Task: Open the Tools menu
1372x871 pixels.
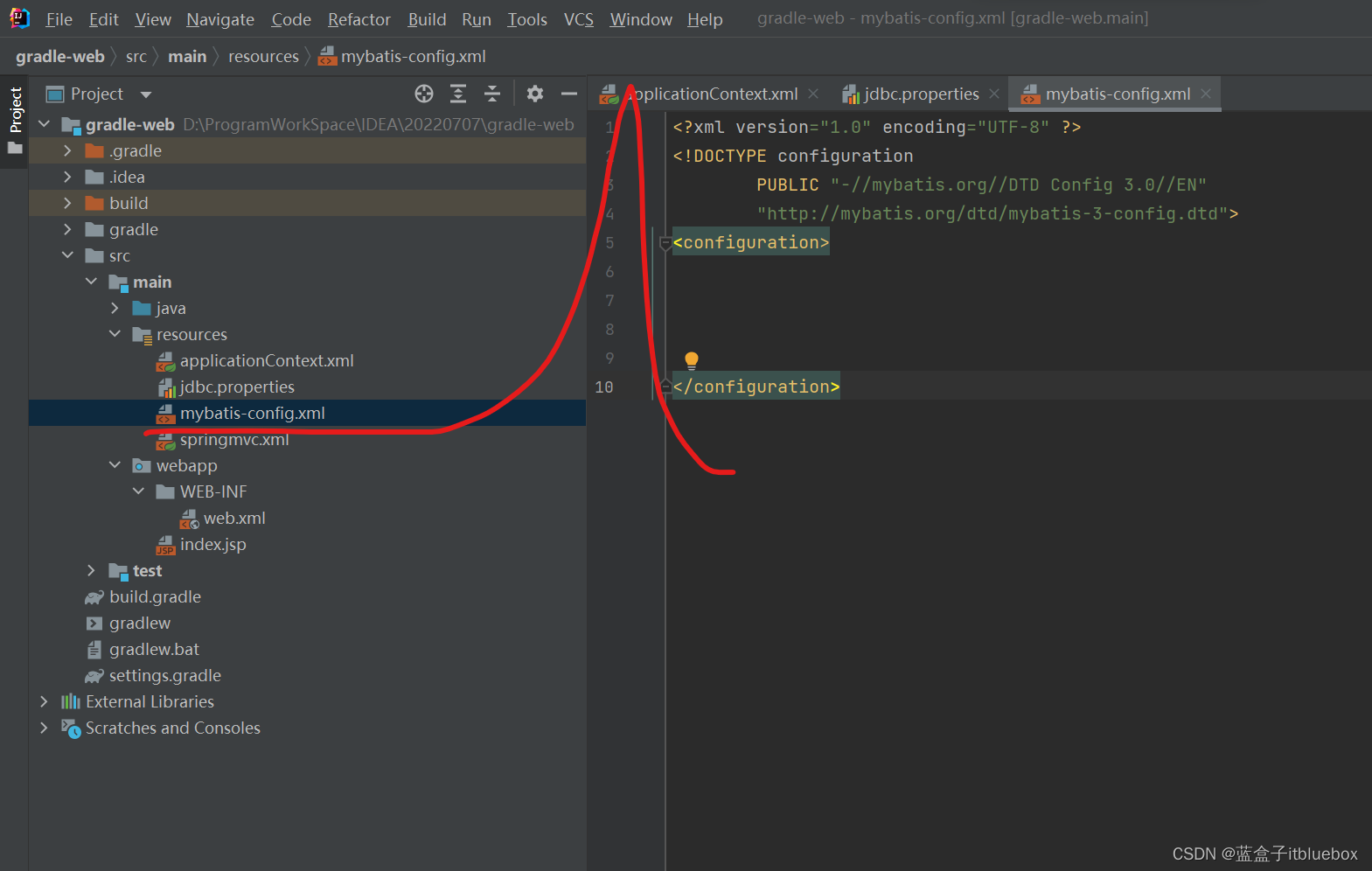Action: 527,19
